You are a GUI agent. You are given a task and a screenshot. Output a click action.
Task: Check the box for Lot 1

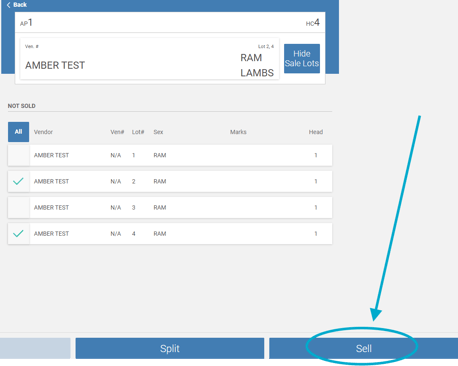19,155
